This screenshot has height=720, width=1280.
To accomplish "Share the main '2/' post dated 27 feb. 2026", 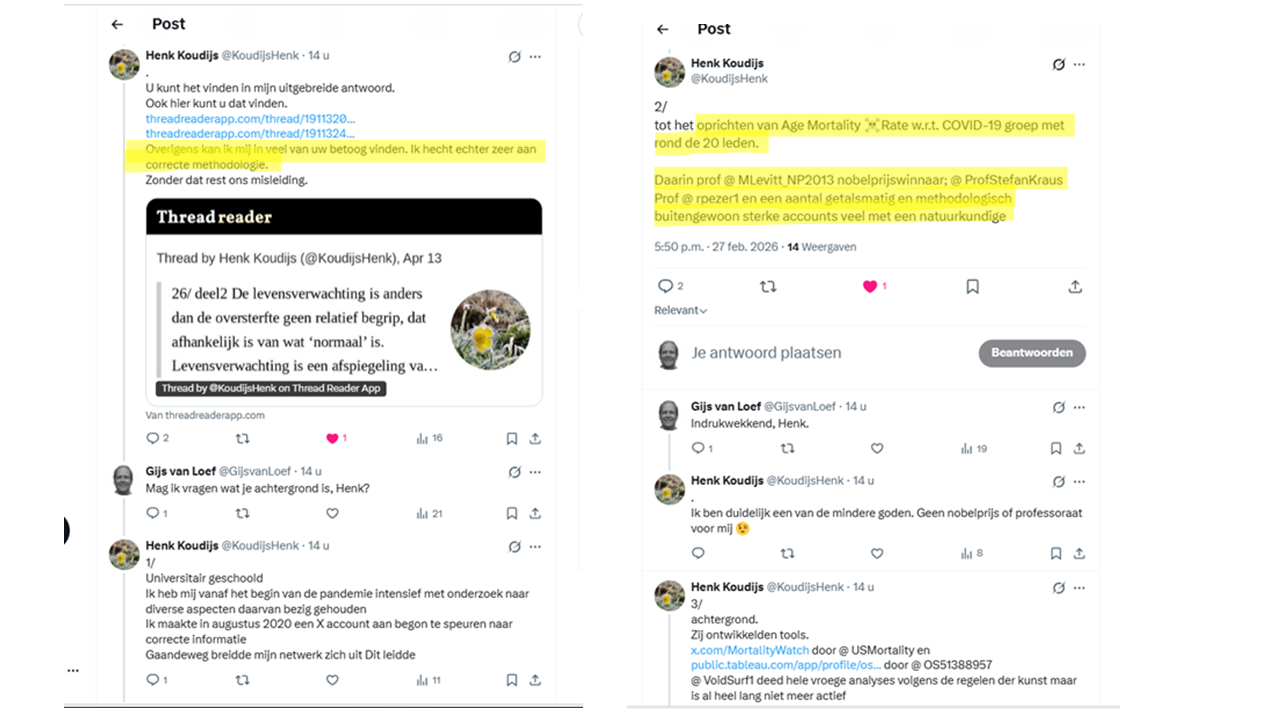I will coord(1075,286).
